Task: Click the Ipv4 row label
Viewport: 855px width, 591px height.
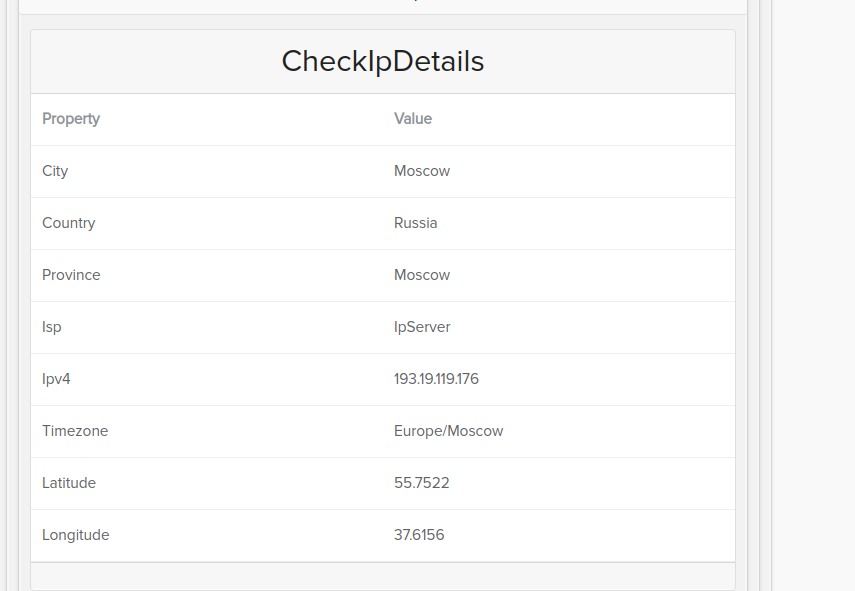Action: click(54, 379)
